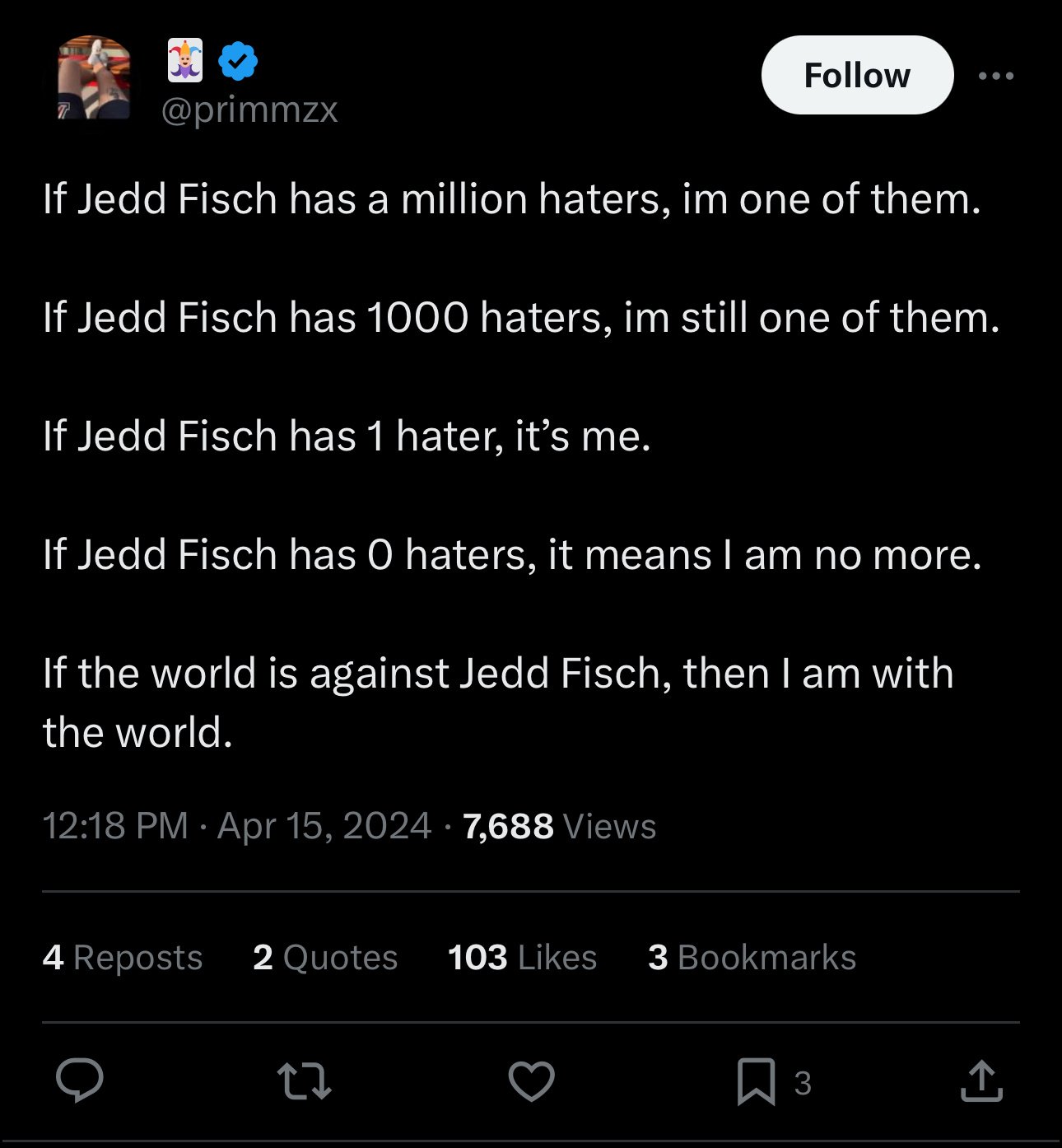Repost this tweet using the retweet icon
Screen dimensions: 1062x1148
(x=304, y=1081)
